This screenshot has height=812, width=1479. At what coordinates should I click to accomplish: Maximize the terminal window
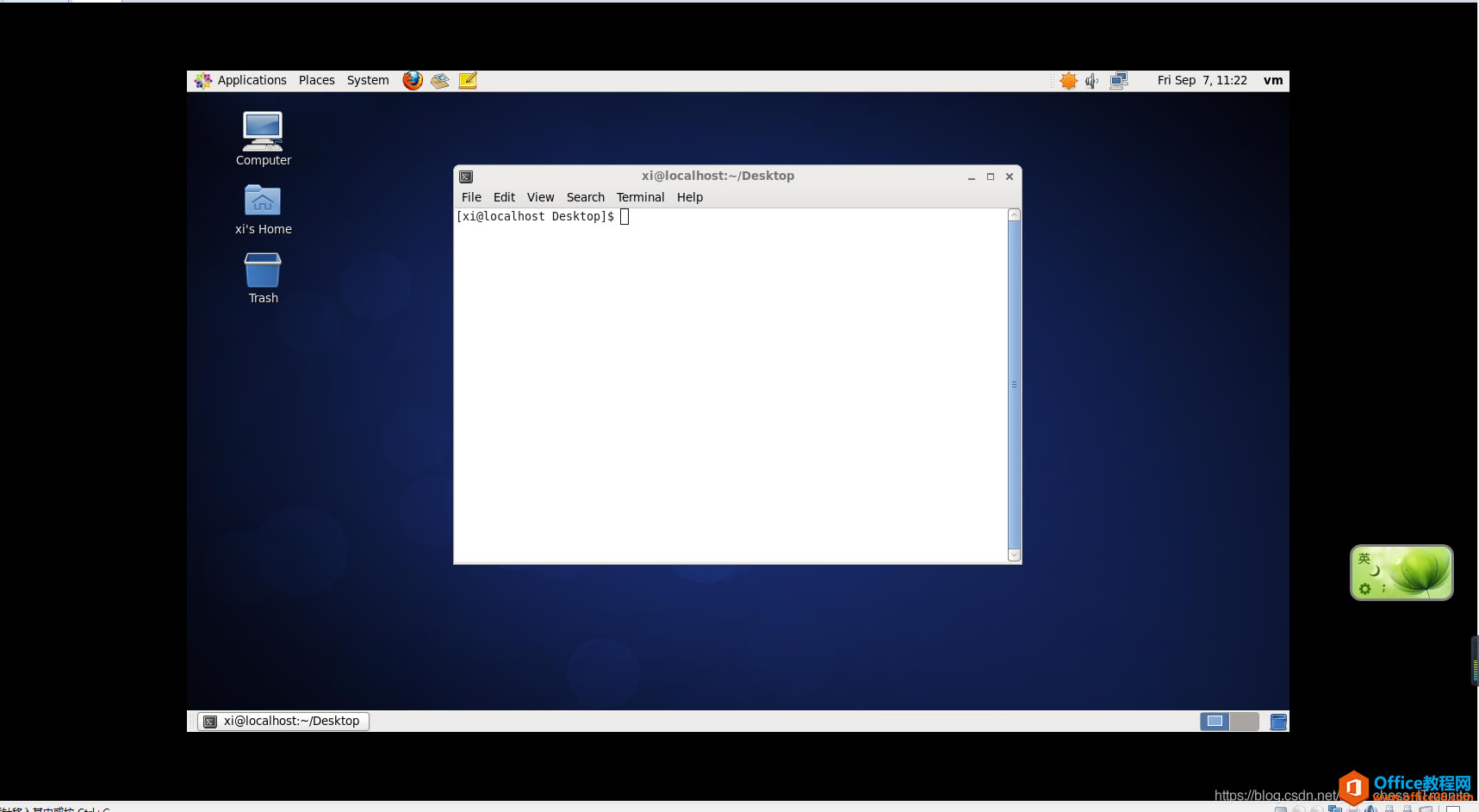tap(991, 177)
